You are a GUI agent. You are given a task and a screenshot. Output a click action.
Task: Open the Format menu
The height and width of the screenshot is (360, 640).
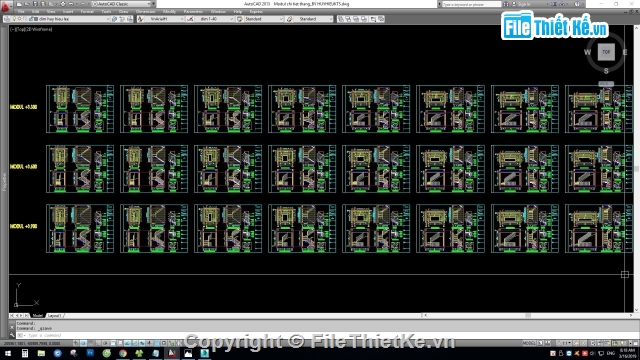87,12
